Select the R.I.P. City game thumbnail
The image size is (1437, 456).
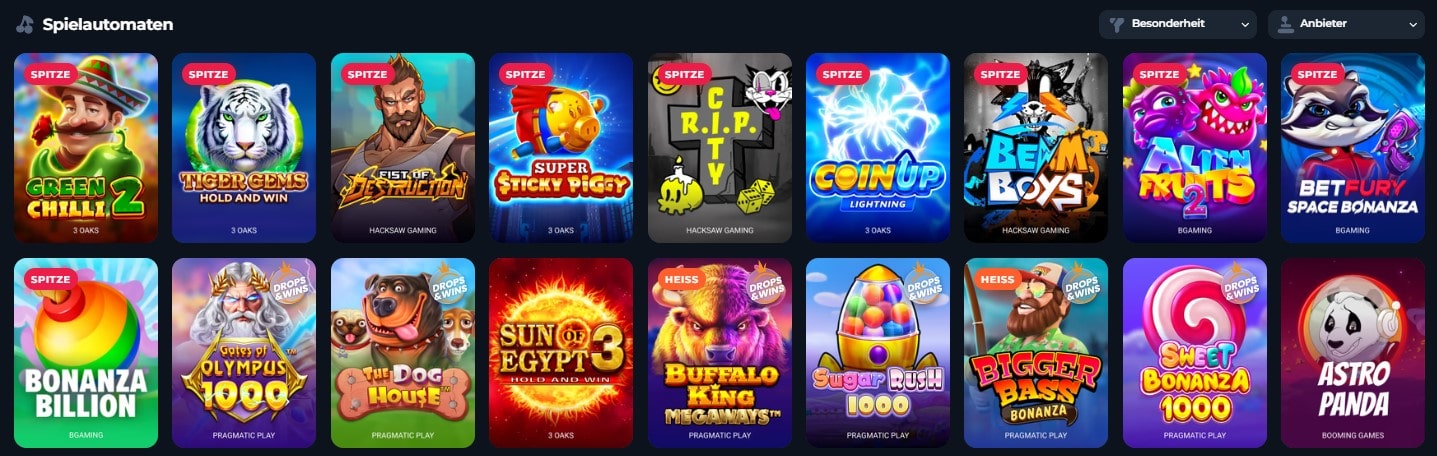(720, 148)
